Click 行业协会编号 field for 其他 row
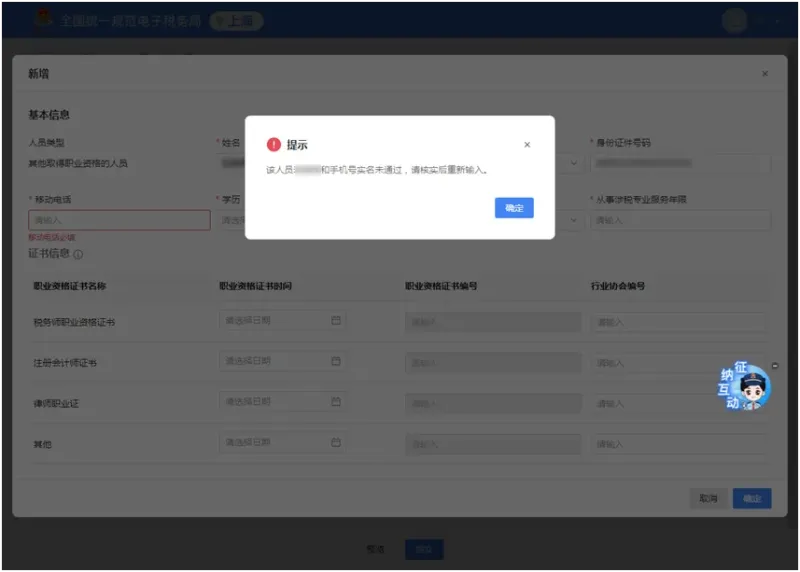Viewport: 800px width, 572px height. (679, 444)
